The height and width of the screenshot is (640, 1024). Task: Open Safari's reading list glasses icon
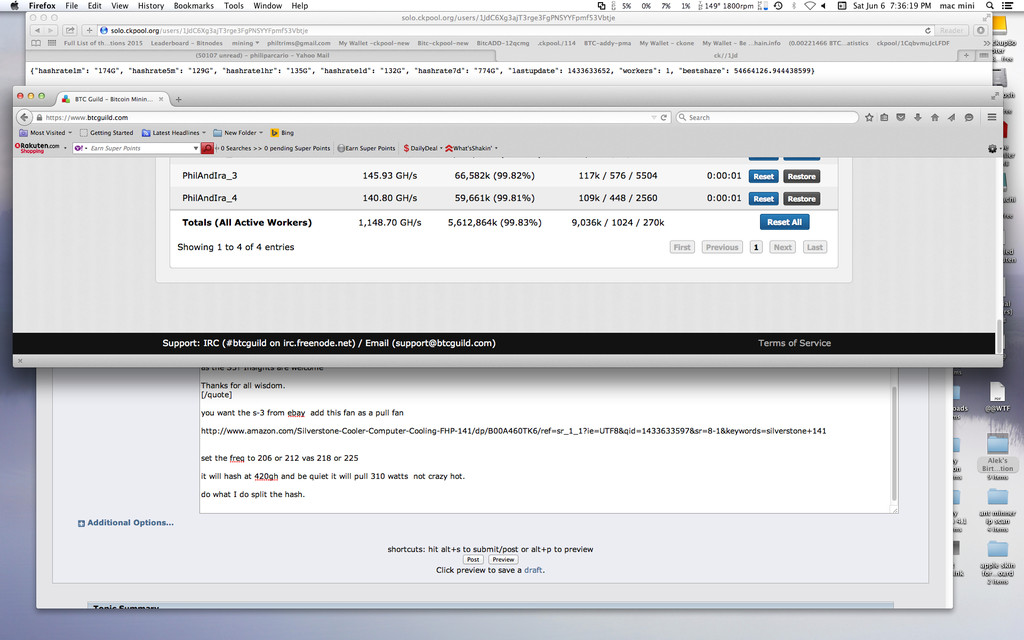click(x=36, y=43)
